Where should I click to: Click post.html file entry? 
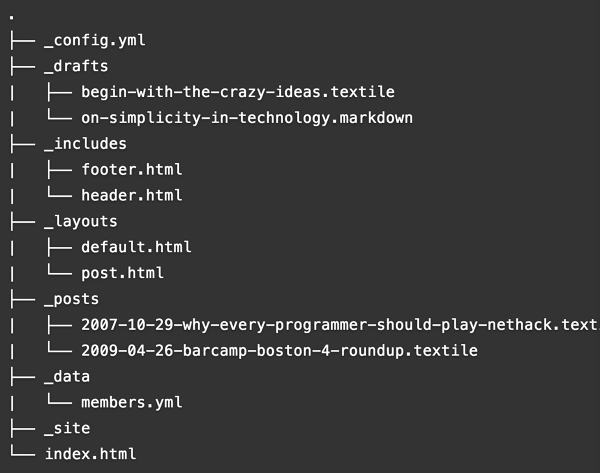coord(122,273)
